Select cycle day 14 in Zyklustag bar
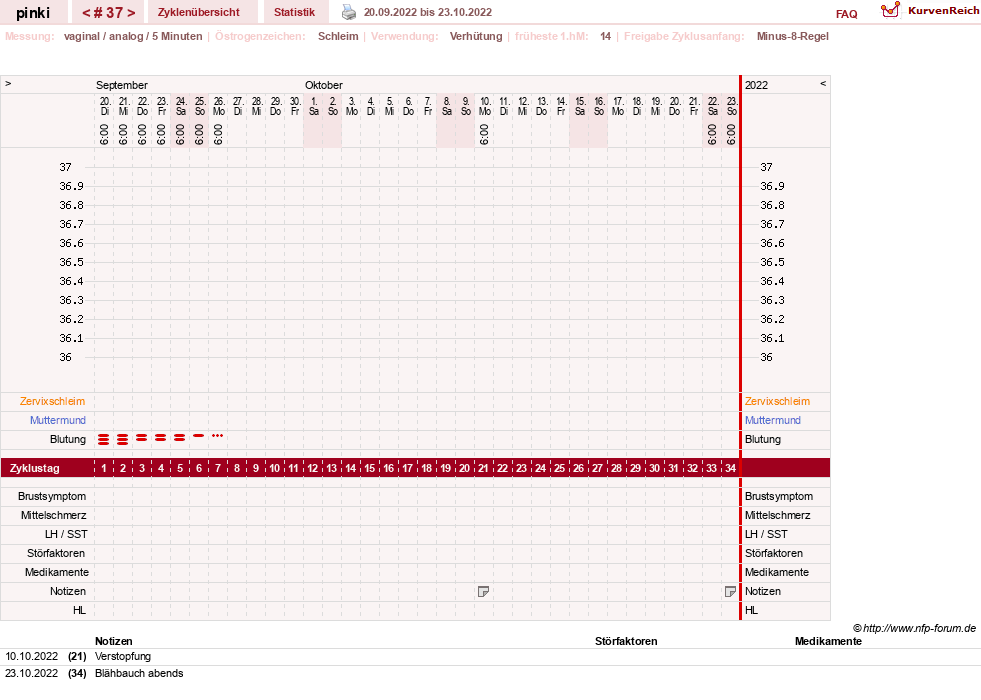This screenshot has height=700, width=981. point(351,468)
